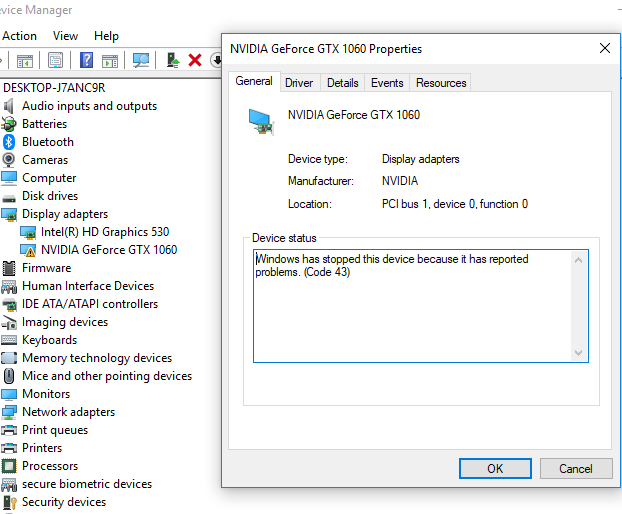
Task: Select the Print queues tree item
Action: (x=55, y=430)
